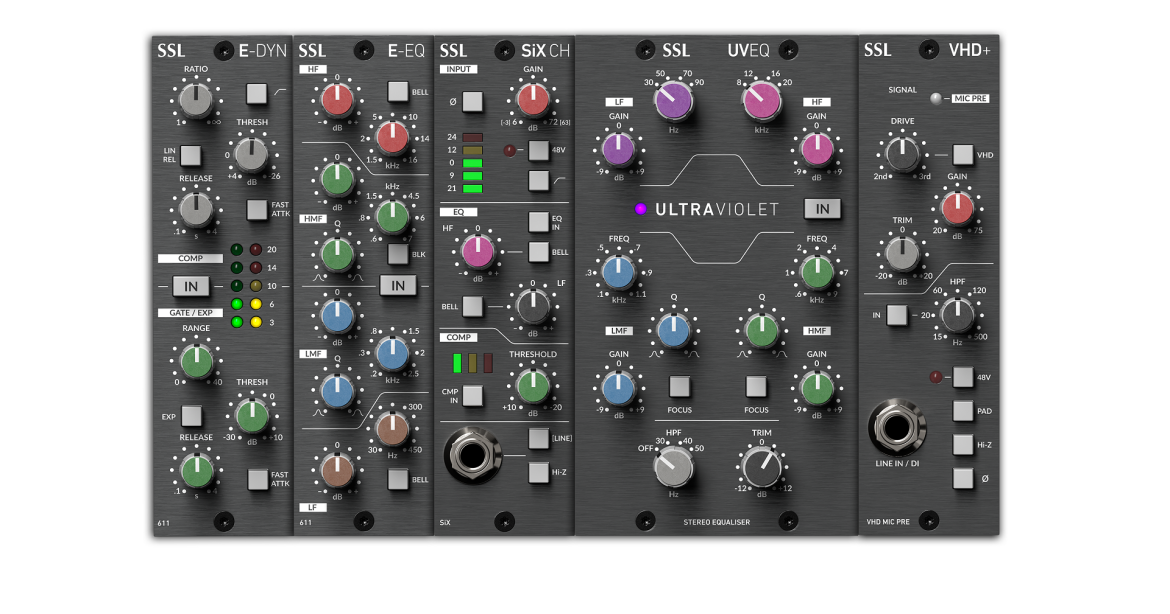This screenshot has height=614, width=1170.
Task: Toggle the compressor FAST ATTK button on E-DYN
Action: click(x=257, y=210)
